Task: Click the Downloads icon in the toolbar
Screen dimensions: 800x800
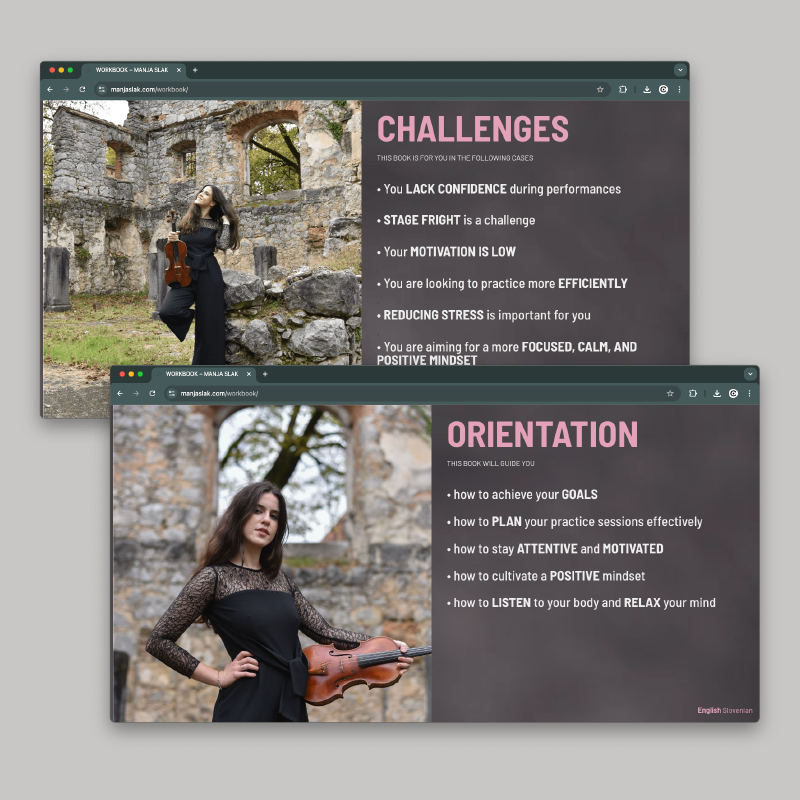Action: click(x=717, y=393)
